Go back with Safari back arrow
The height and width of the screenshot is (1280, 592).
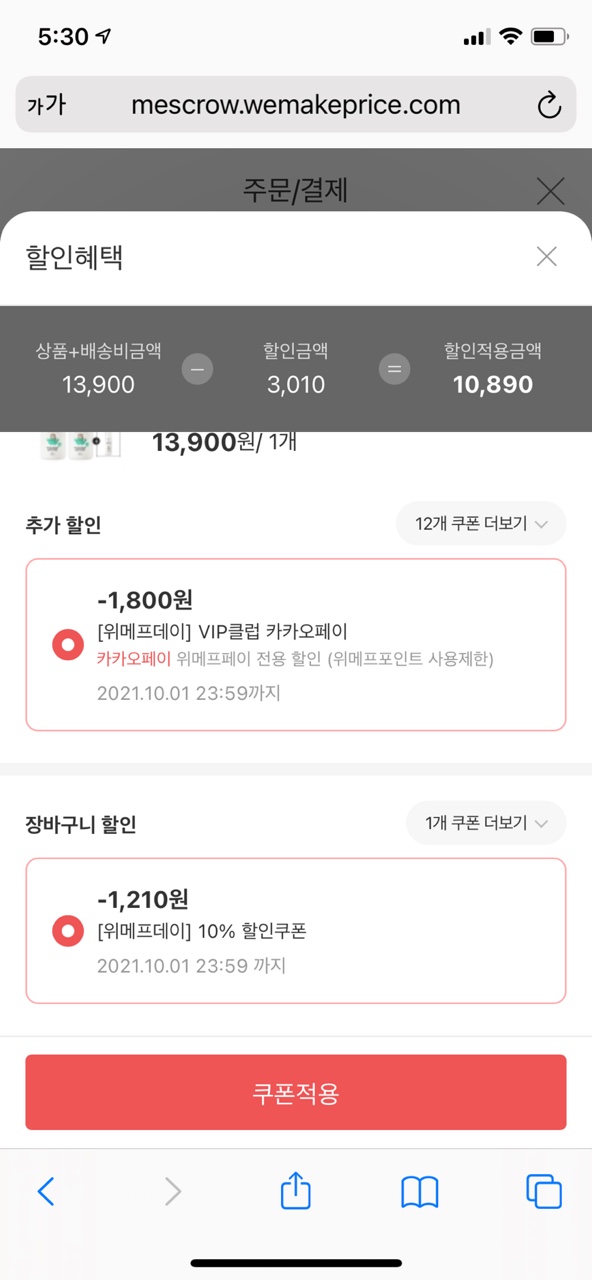pyautogui.click(x=46, y=1191)
